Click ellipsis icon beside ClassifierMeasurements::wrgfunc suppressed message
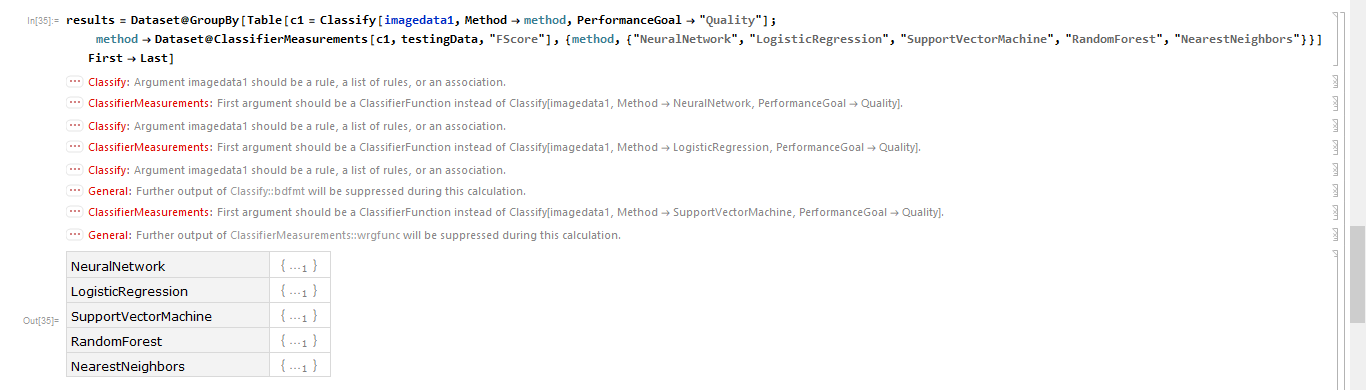This screenshot has height=390, width=1366. (x=74, y=235)
